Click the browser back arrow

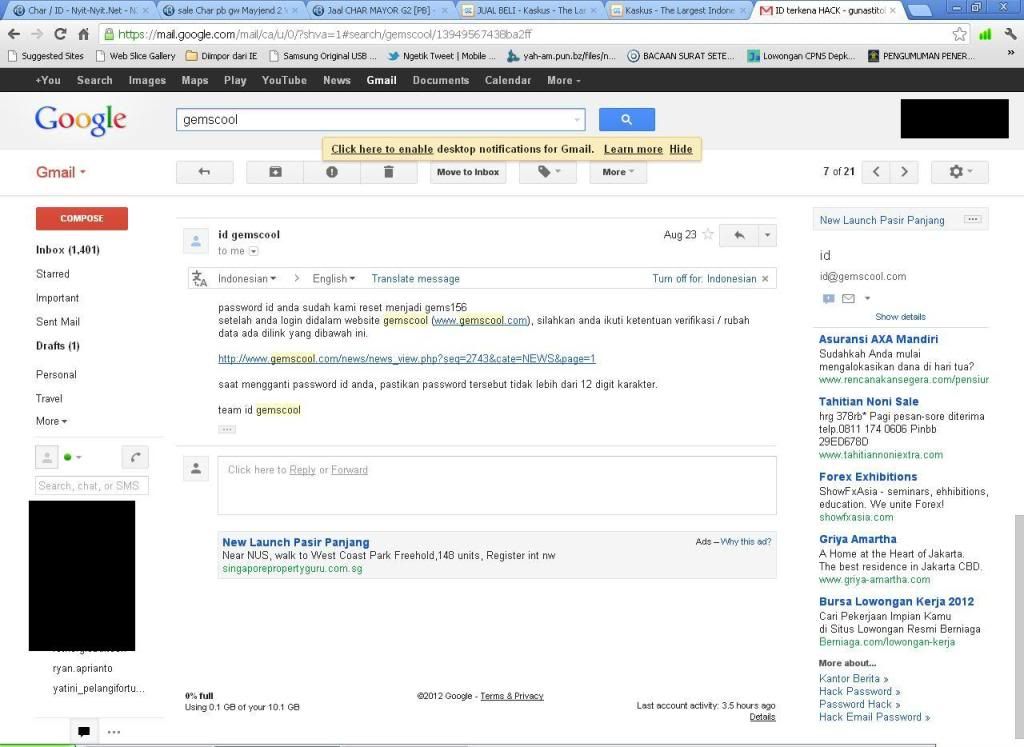pos(14,34)
